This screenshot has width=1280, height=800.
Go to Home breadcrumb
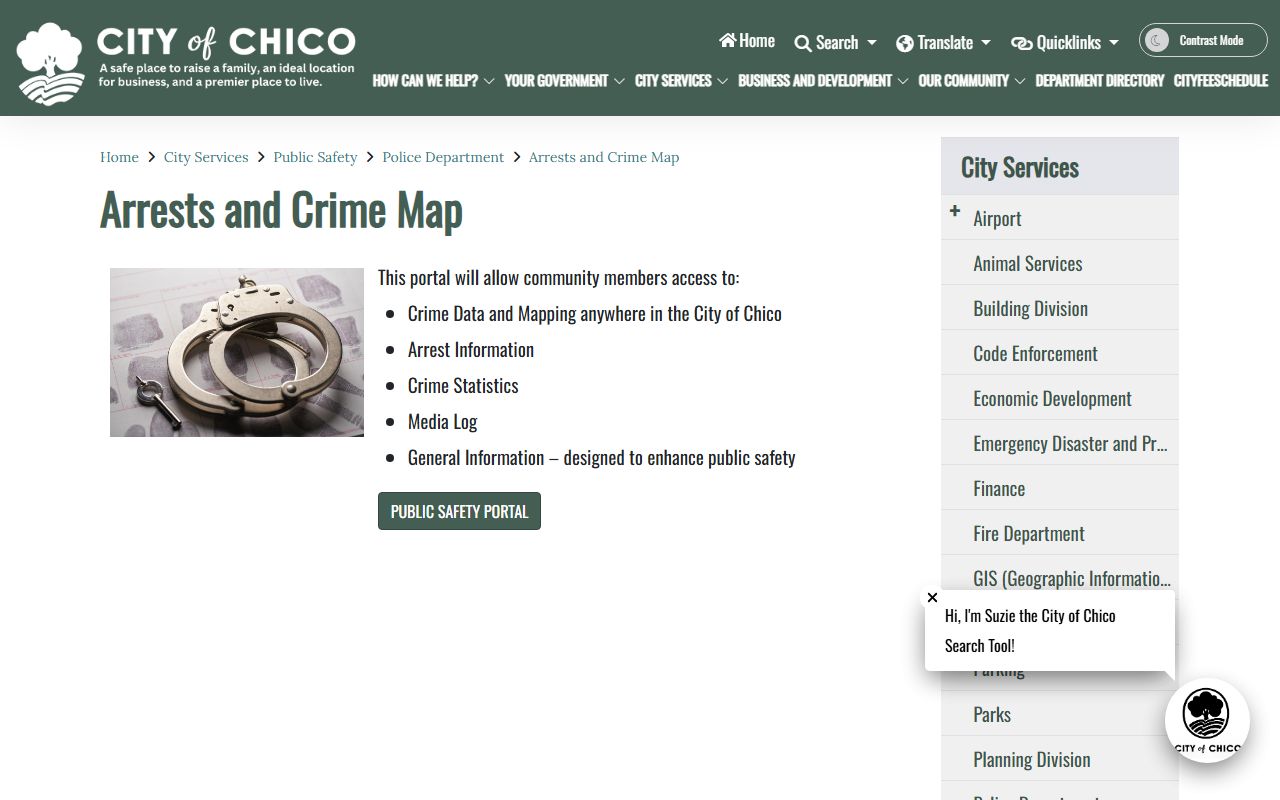(x=119, y=157)
